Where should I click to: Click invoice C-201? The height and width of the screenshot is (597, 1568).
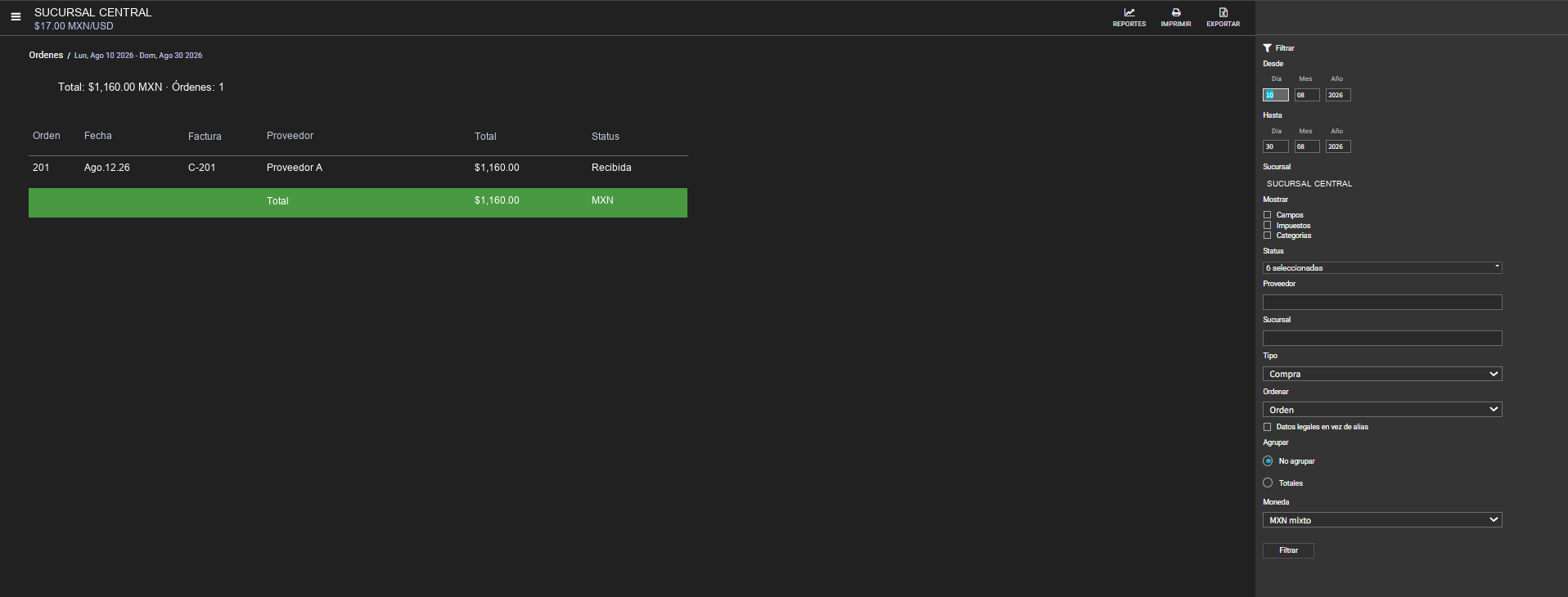202,168
